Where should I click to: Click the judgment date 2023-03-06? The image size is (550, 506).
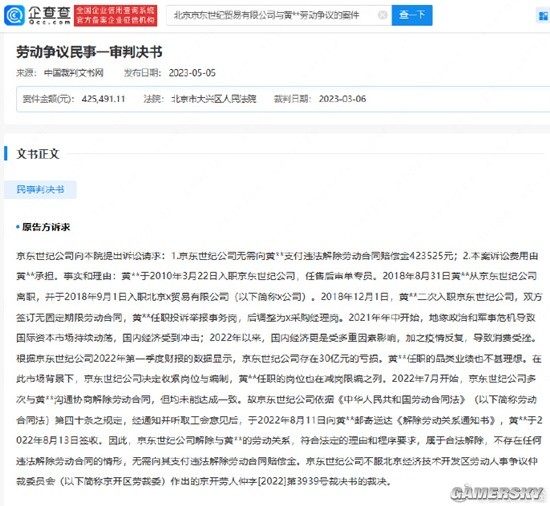tap(342, 99)
